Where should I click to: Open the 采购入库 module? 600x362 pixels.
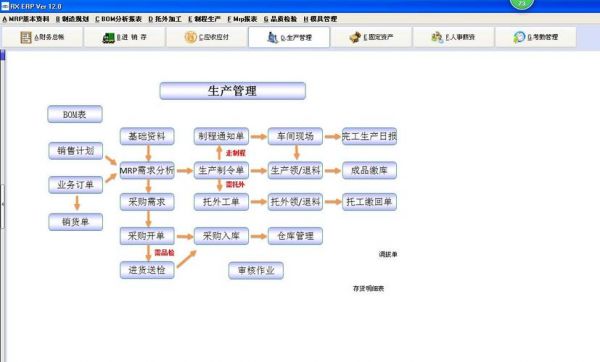tap(222, 236)
